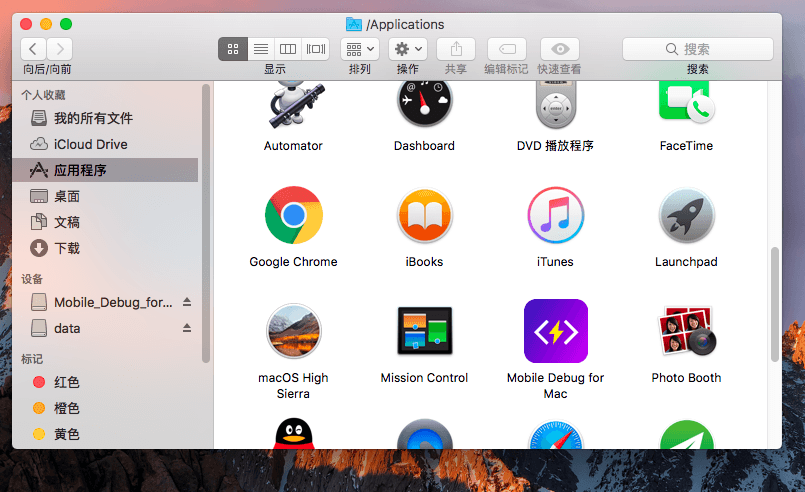Click the Mission Control label
This screenshot has width=805, height=492.
(424, 378)
